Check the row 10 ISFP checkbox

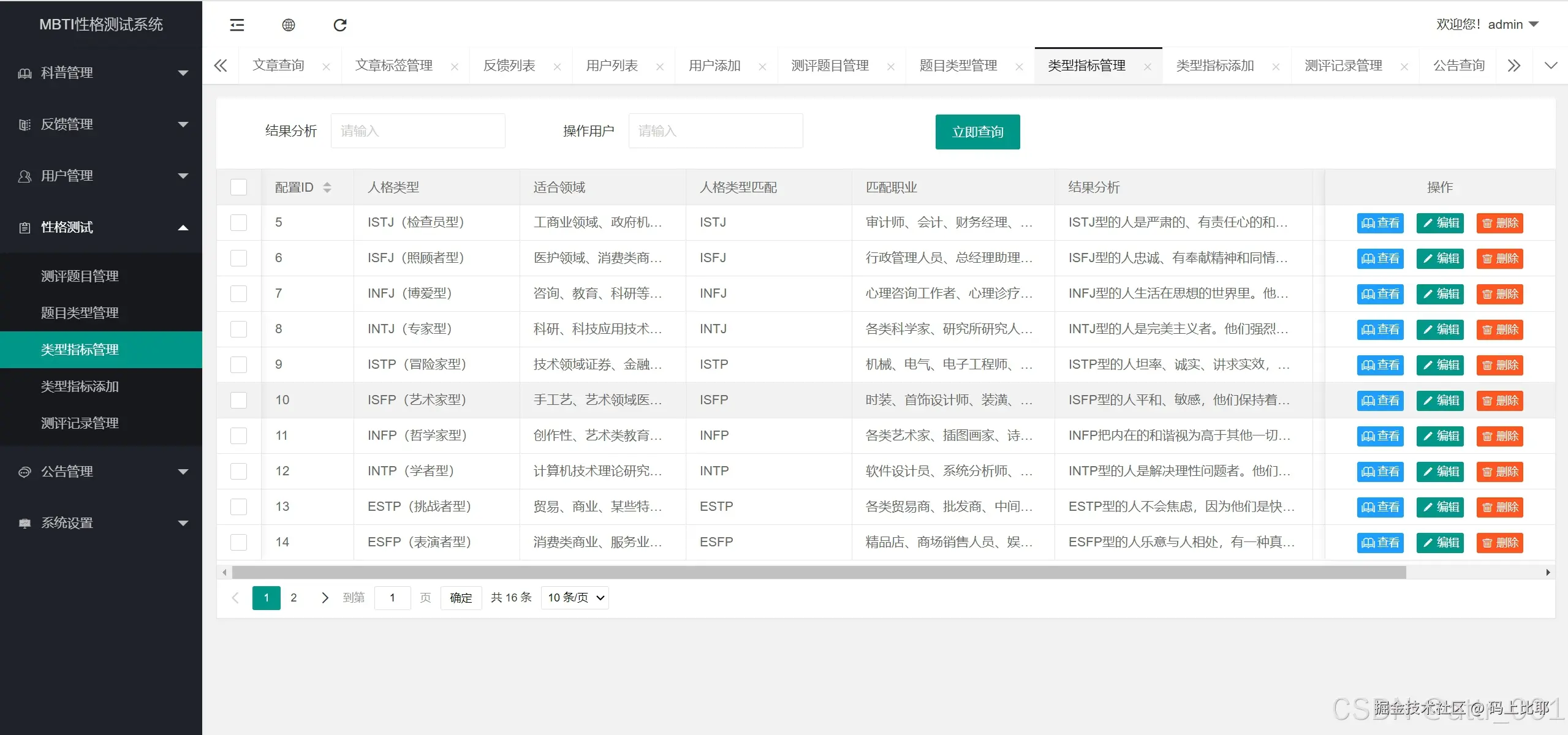[238, 400]
